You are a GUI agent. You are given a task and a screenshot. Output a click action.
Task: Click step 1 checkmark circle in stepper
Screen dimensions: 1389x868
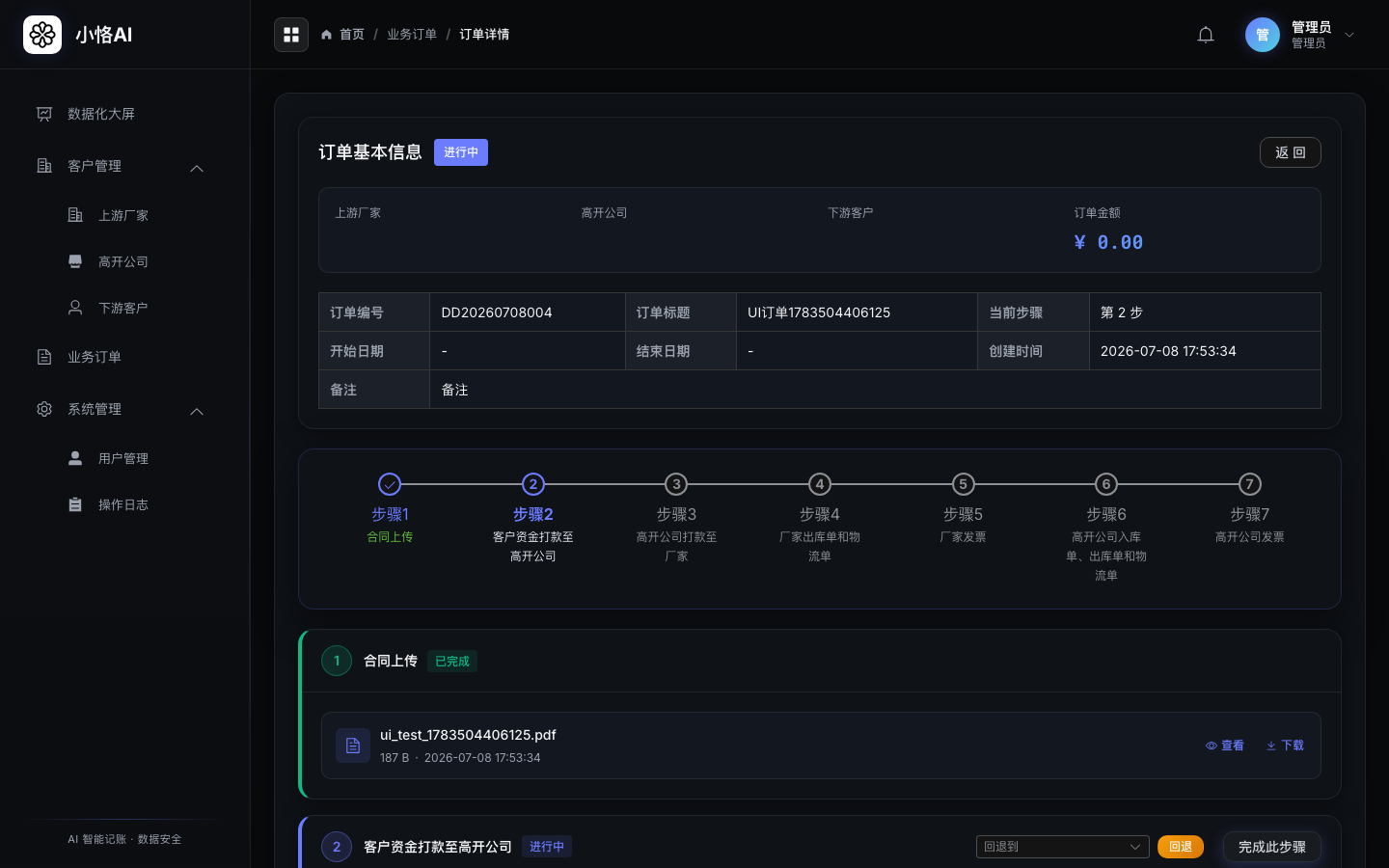(x=390, y=484)
